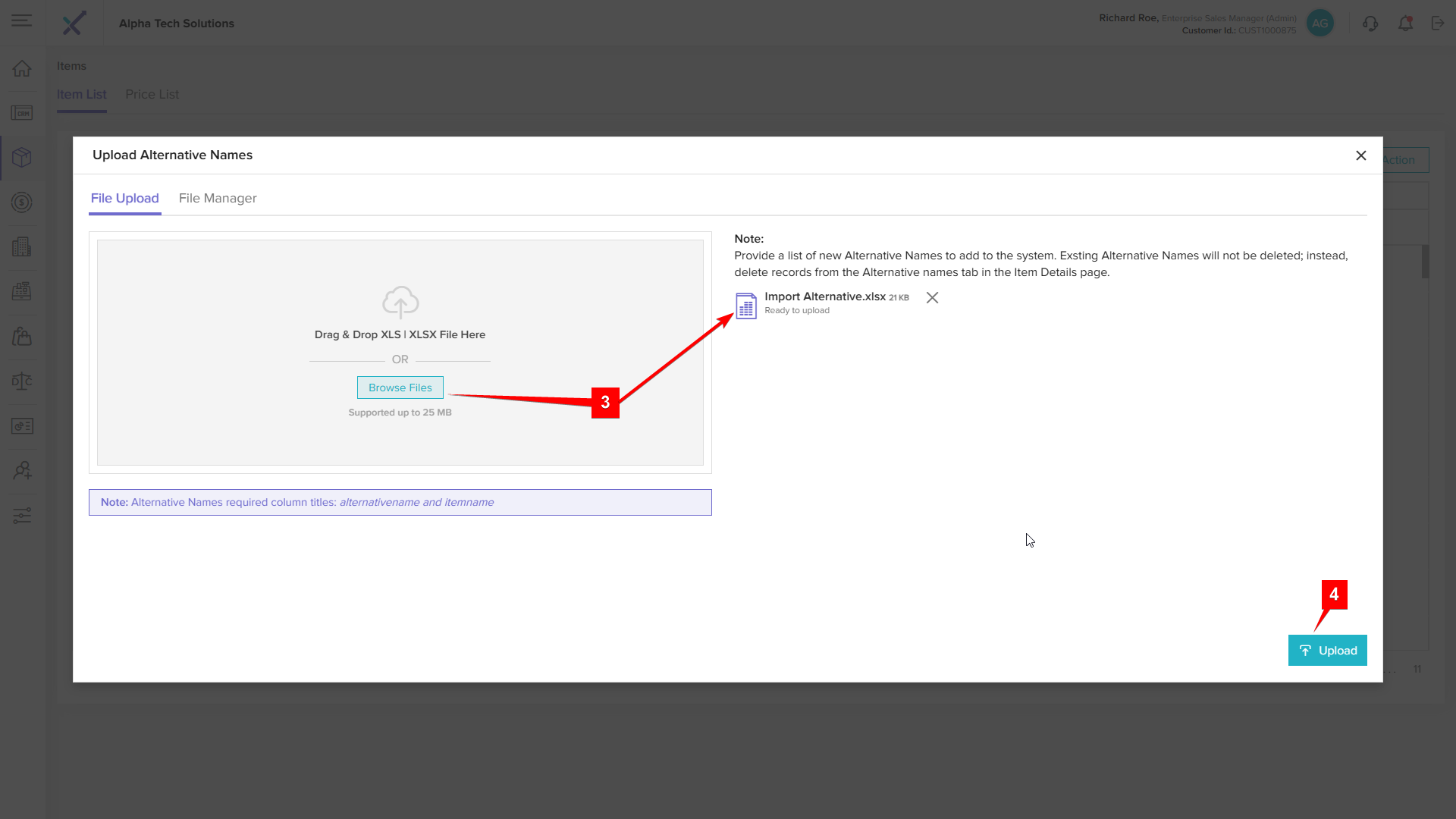Click the logout icon in header
Viewport: 1456px width, 819px height.
pyautogui.click(x=1438, y=24)
